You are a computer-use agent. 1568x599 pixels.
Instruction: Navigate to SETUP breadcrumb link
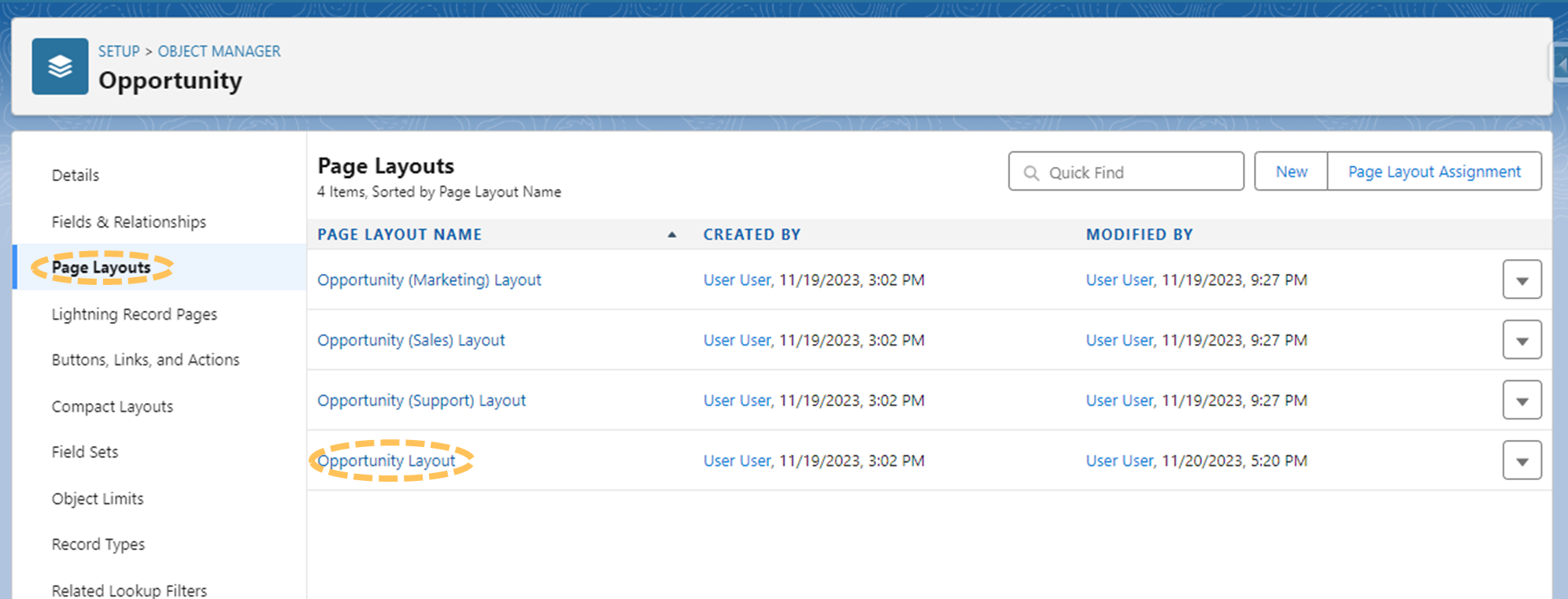click(x=119, y=51)
